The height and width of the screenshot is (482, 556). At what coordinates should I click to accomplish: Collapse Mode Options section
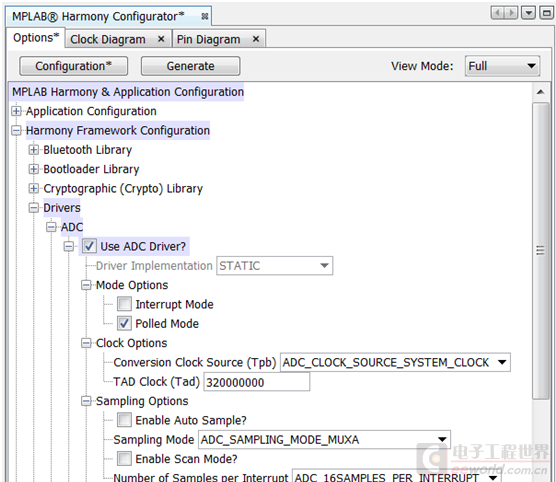point(86,285)
